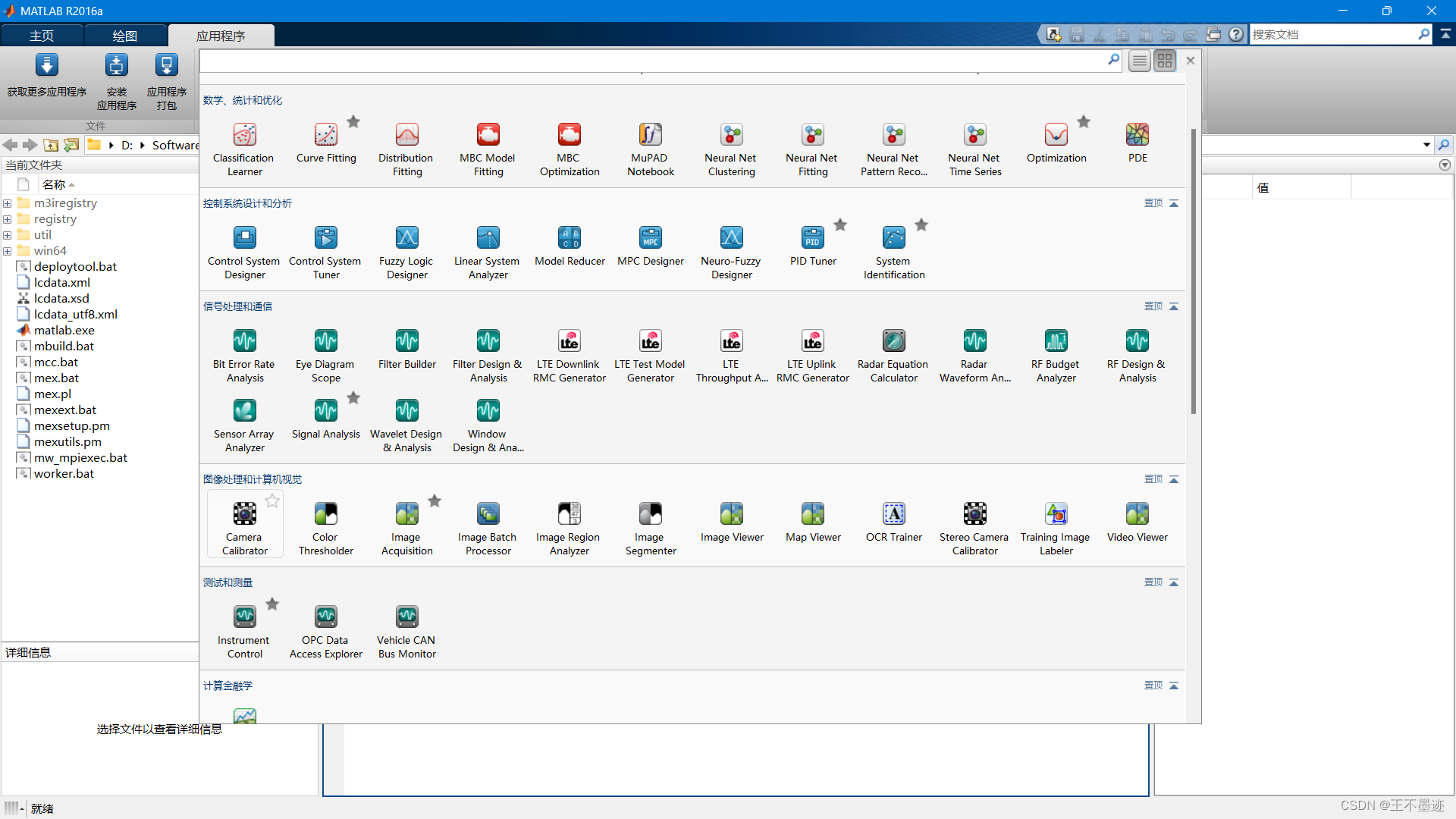Viewport: 1456px width, 819px height.
Task: Expand the m3iregistry folder tree node
Action: click(8, 203)
